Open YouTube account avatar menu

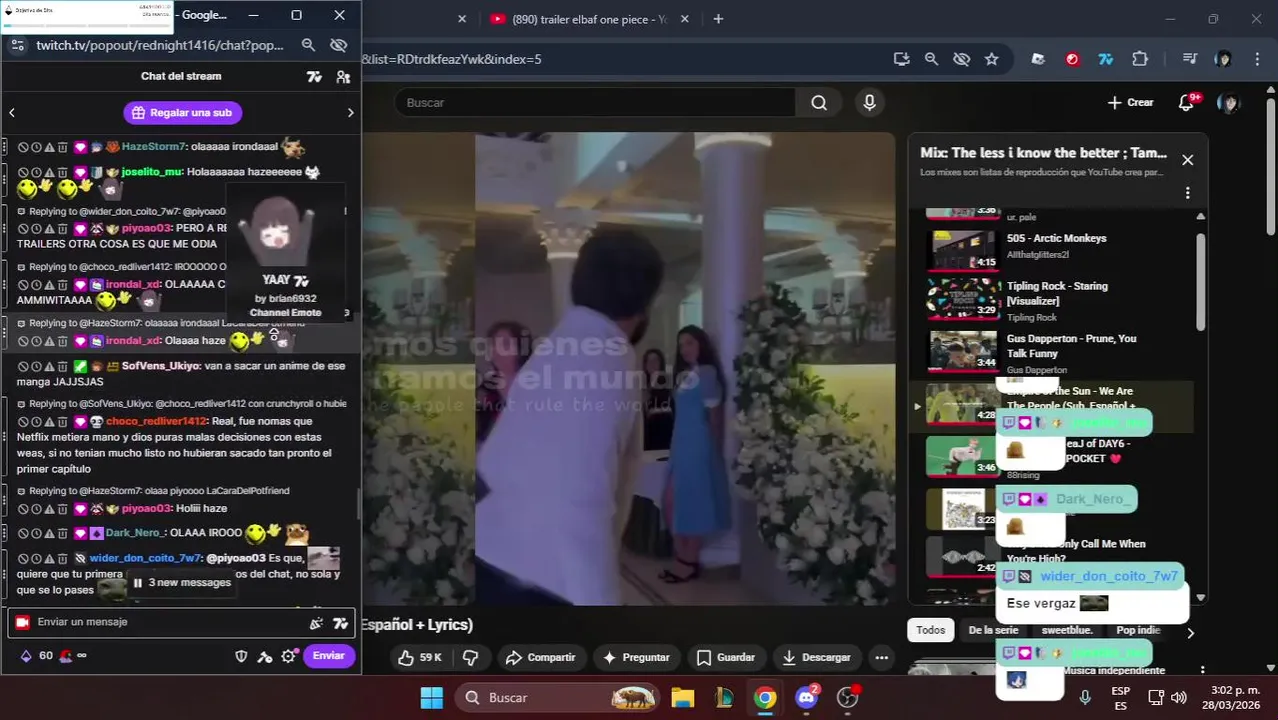point(1228,103)
